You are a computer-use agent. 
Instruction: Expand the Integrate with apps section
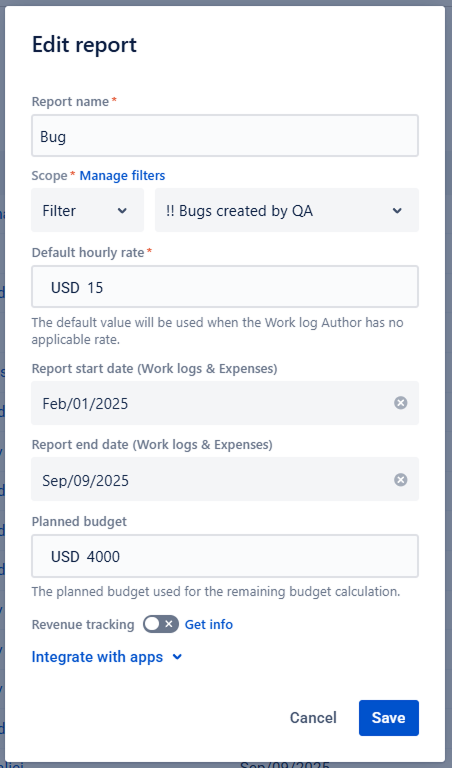[x=107, y=657]
